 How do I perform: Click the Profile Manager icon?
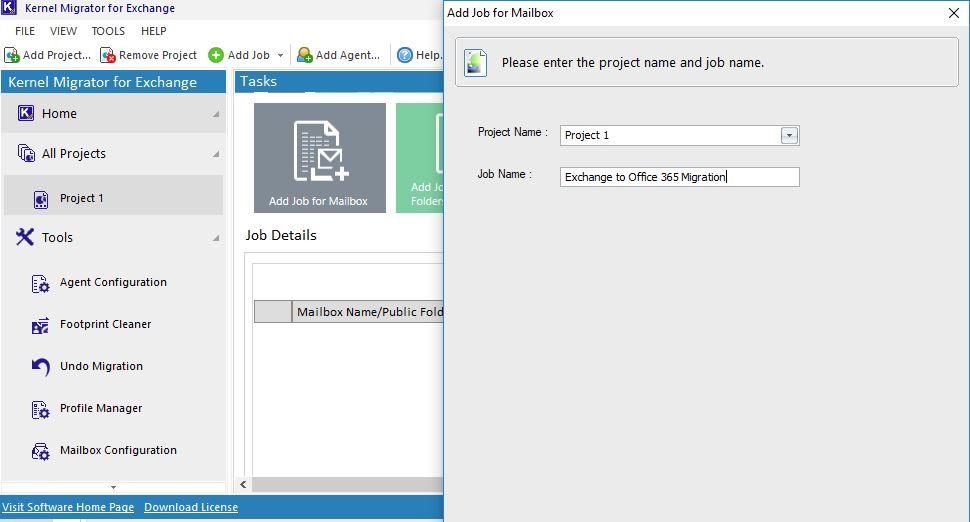click(x=40, y=409)
